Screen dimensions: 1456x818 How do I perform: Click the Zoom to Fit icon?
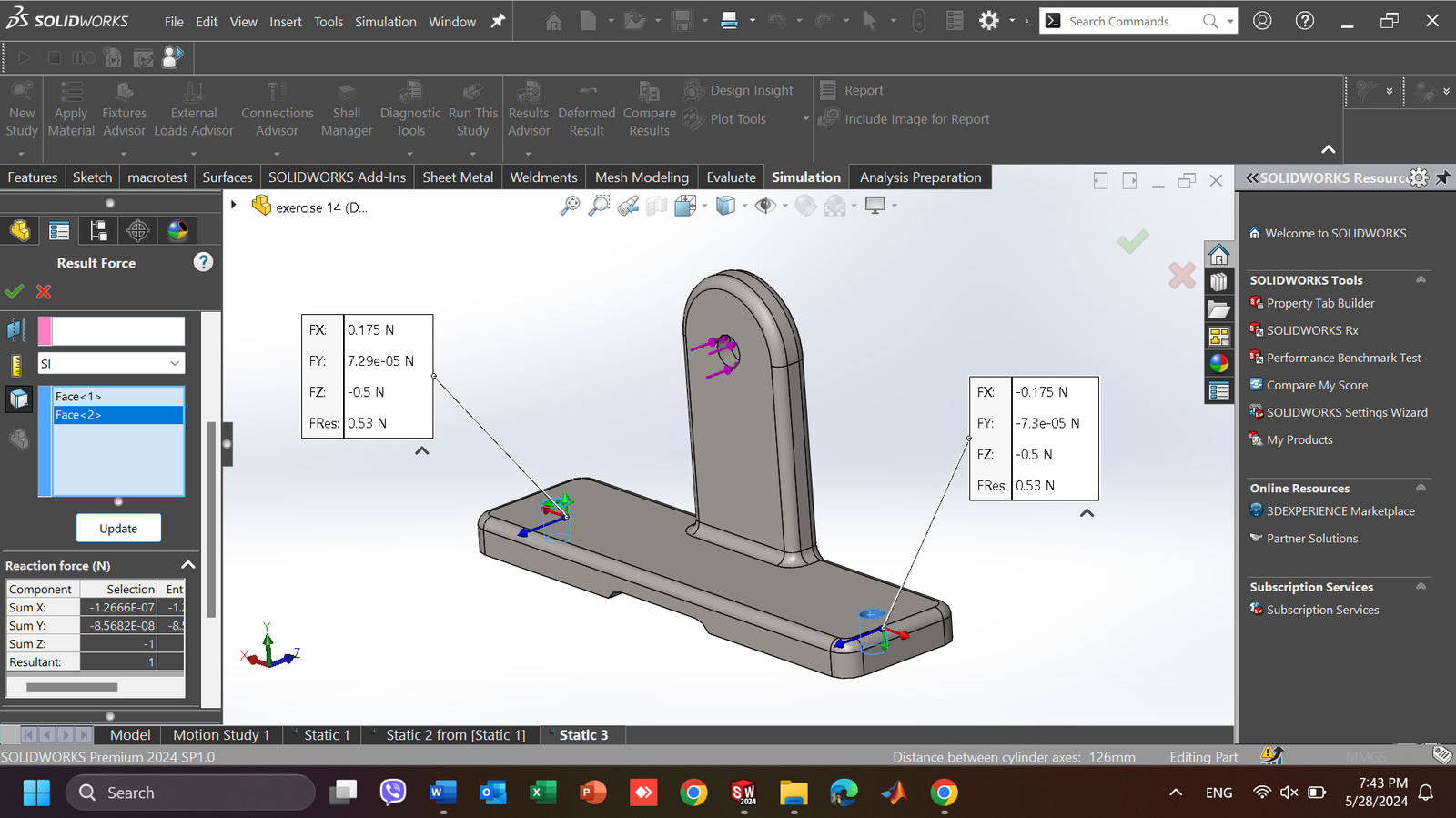[x=570, y=206]
